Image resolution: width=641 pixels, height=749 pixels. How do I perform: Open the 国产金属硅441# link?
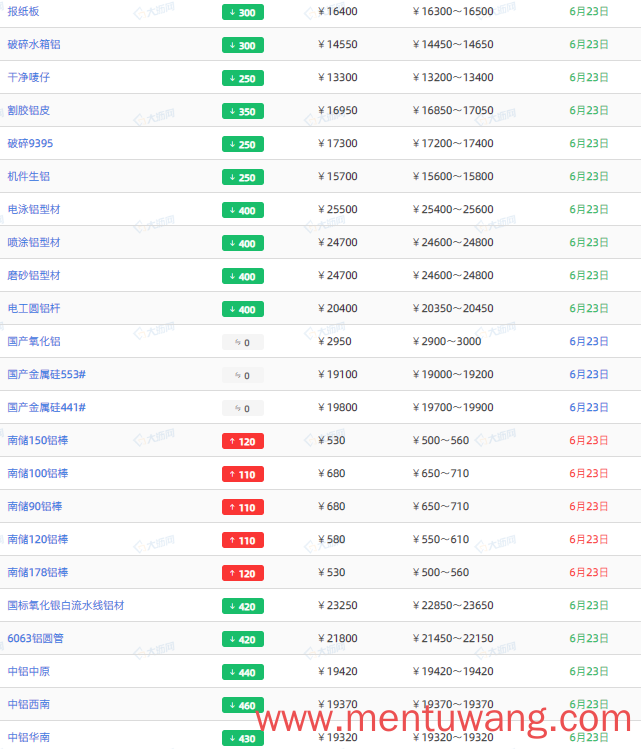click(x=46, y=407)
